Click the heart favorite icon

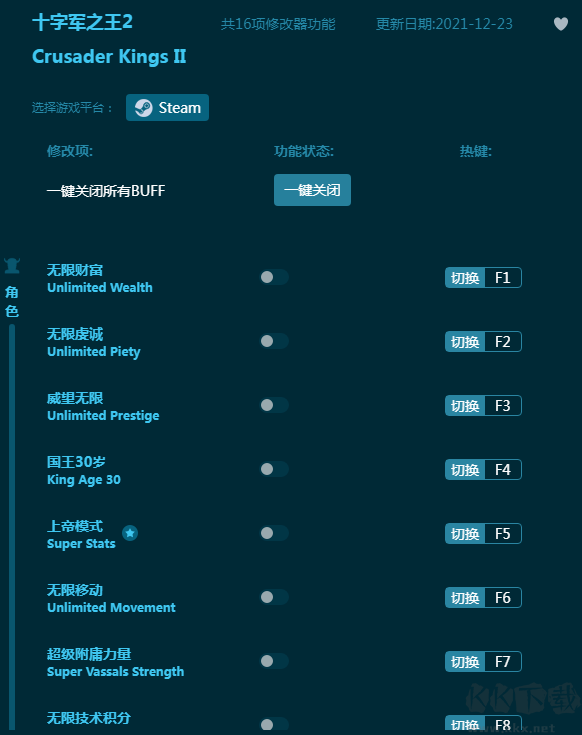click(560, 23)
